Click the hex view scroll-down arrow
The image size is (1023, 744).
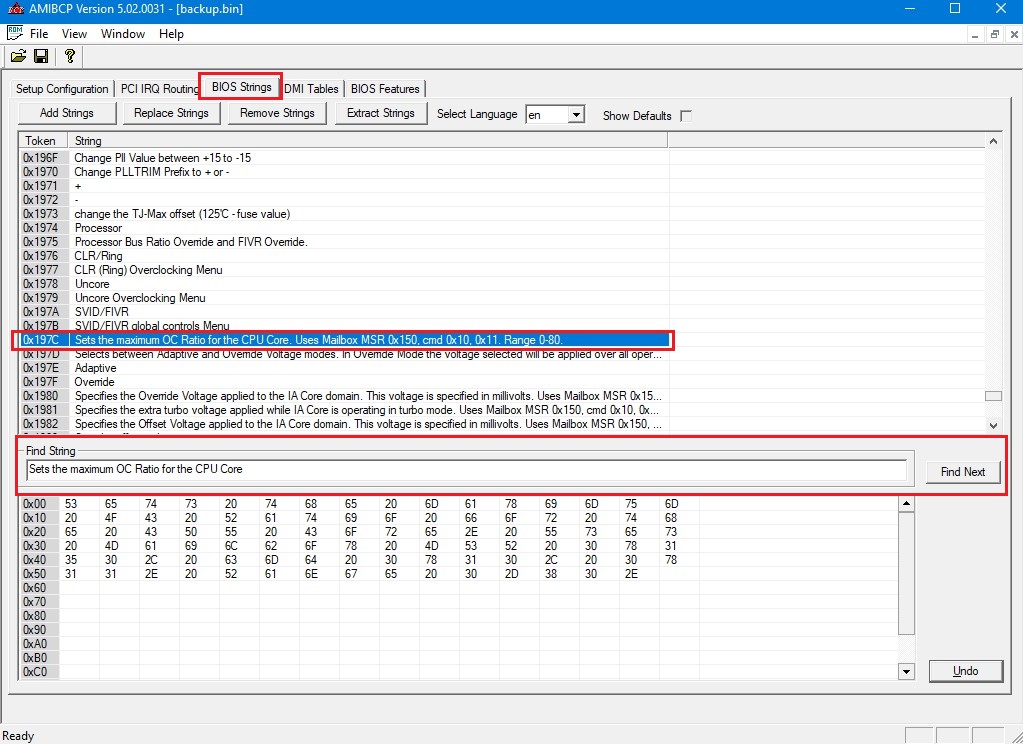[x=906, y=671]
